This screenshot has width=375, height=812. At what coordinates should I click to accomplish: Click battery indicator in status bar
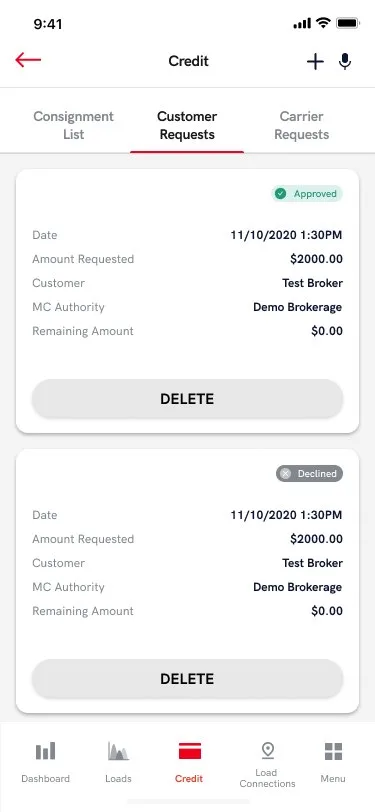[x=348, y=23]
